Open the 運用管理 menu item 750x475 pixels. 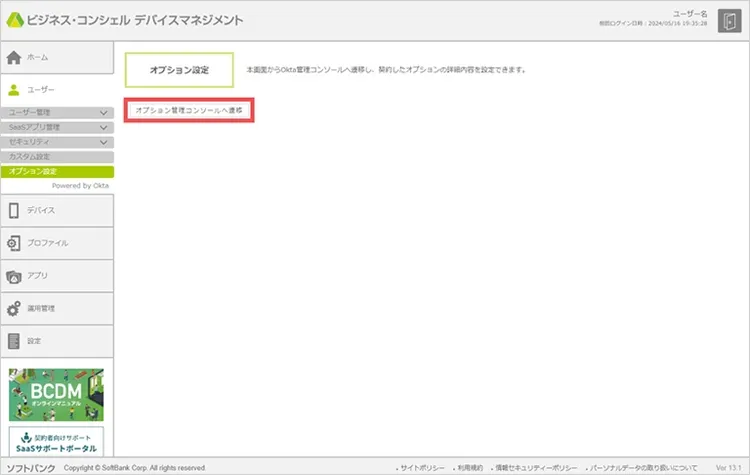tap(57, 309)
